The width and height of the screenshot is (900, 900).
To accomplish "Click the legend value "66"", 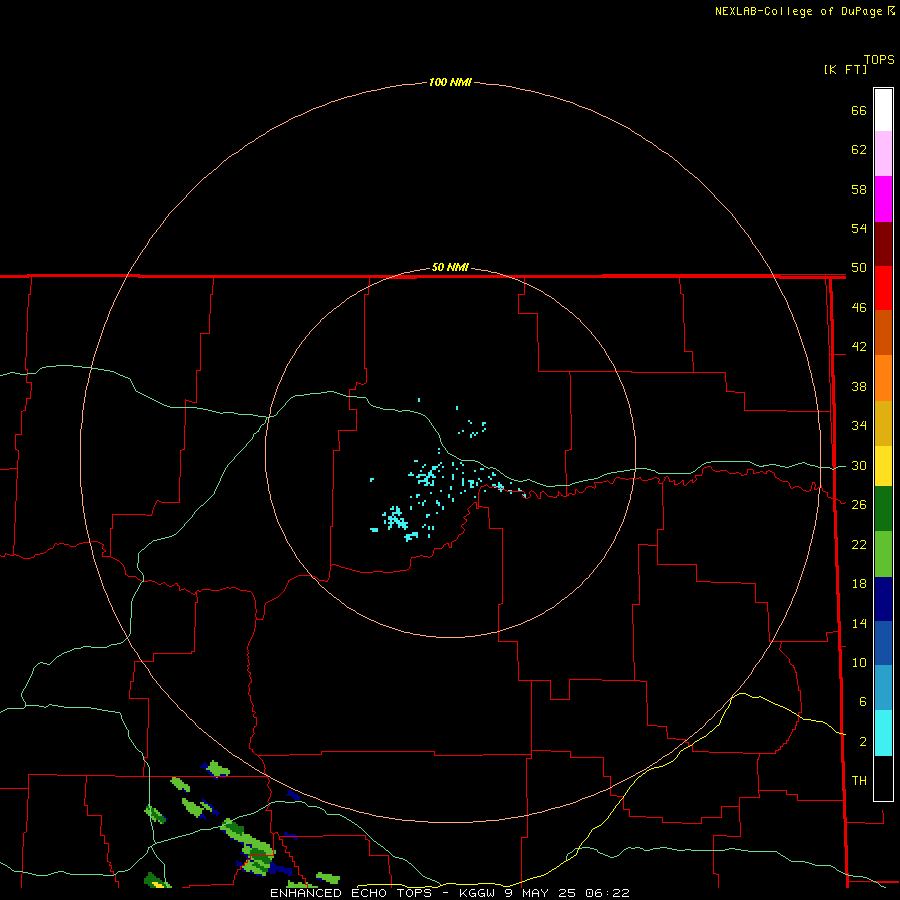I will [x=859, y=111].
